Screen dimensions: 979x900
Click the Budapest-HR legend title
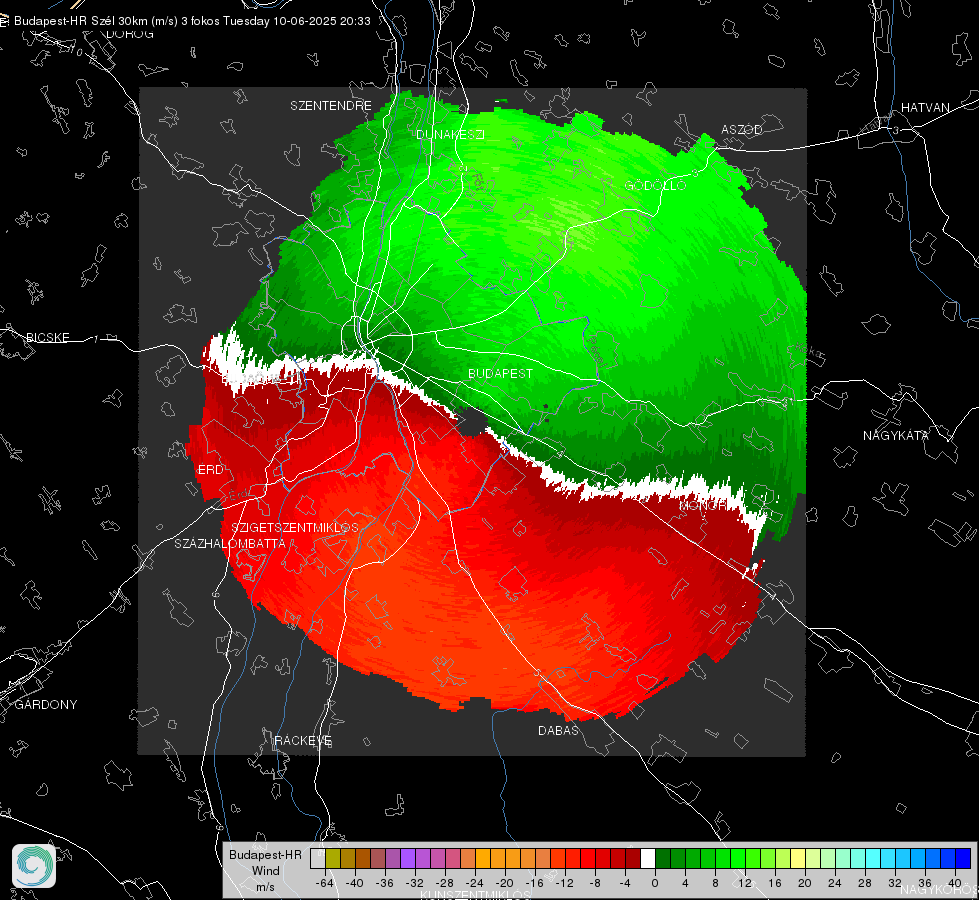[x=265, y=855]
